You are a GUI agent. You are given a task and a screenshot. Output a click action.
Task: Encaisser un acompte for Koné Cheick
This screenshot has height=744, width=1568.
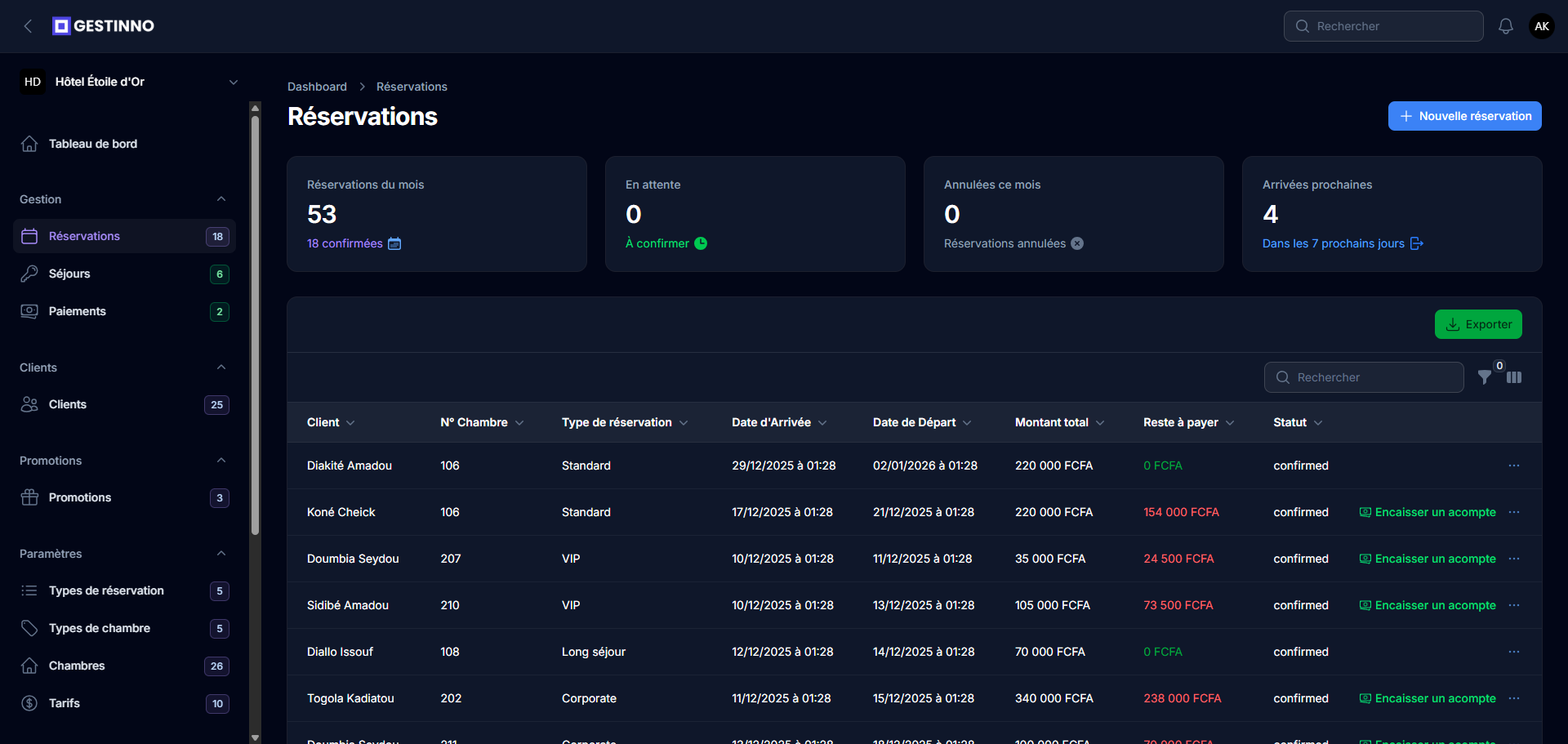(x=1428, y=512)
